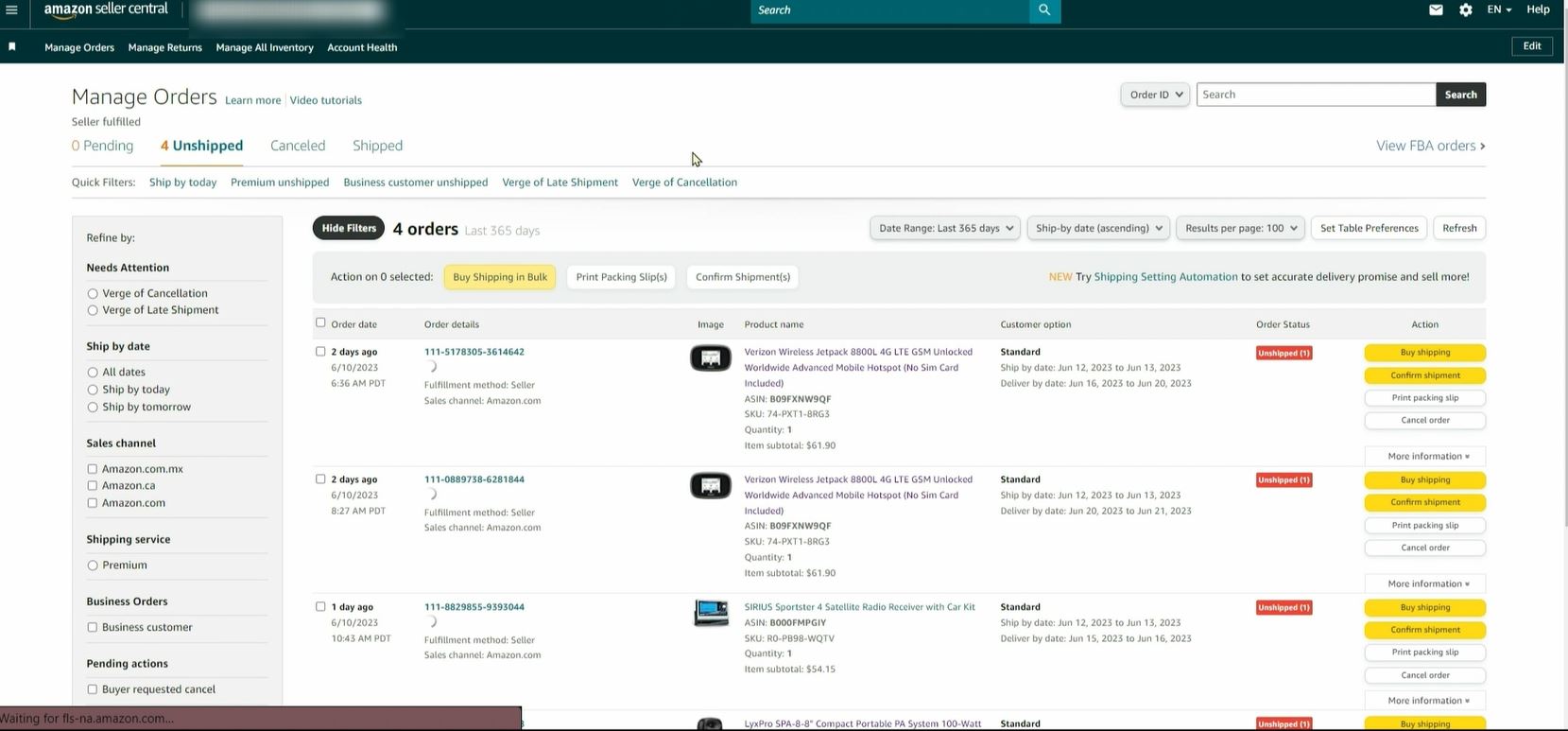
Task: Open Account Health in the top navigation
Action: click(362, 47)
